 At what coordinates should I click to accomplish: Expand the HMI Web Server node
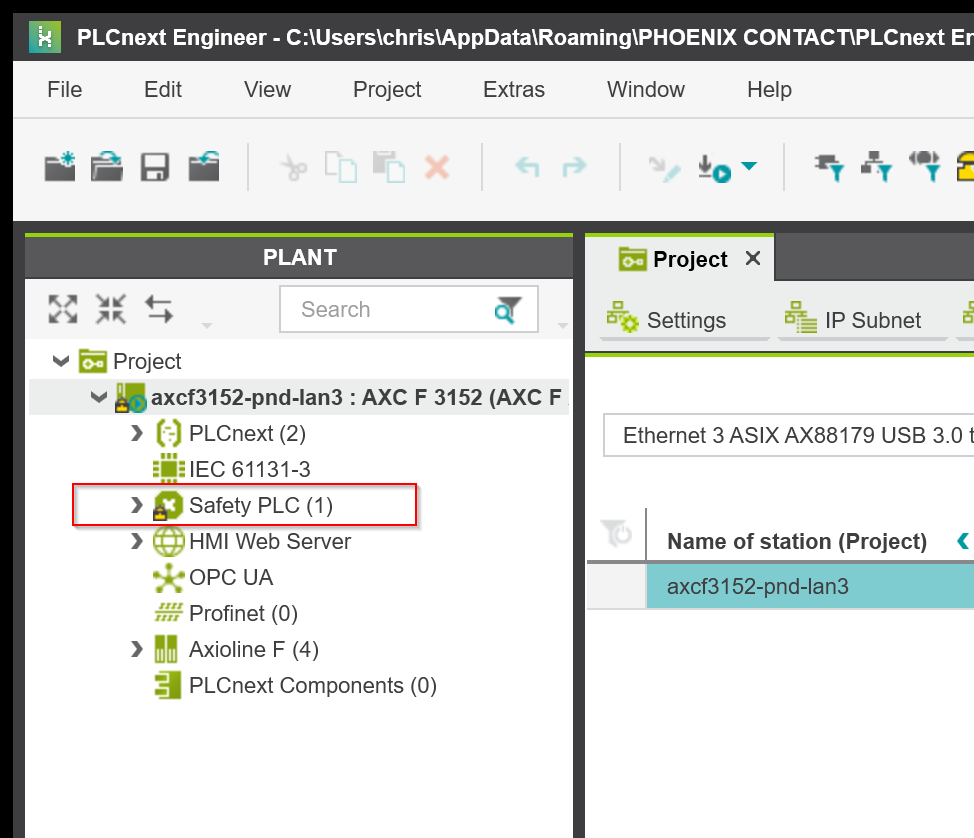click(137, 541)
